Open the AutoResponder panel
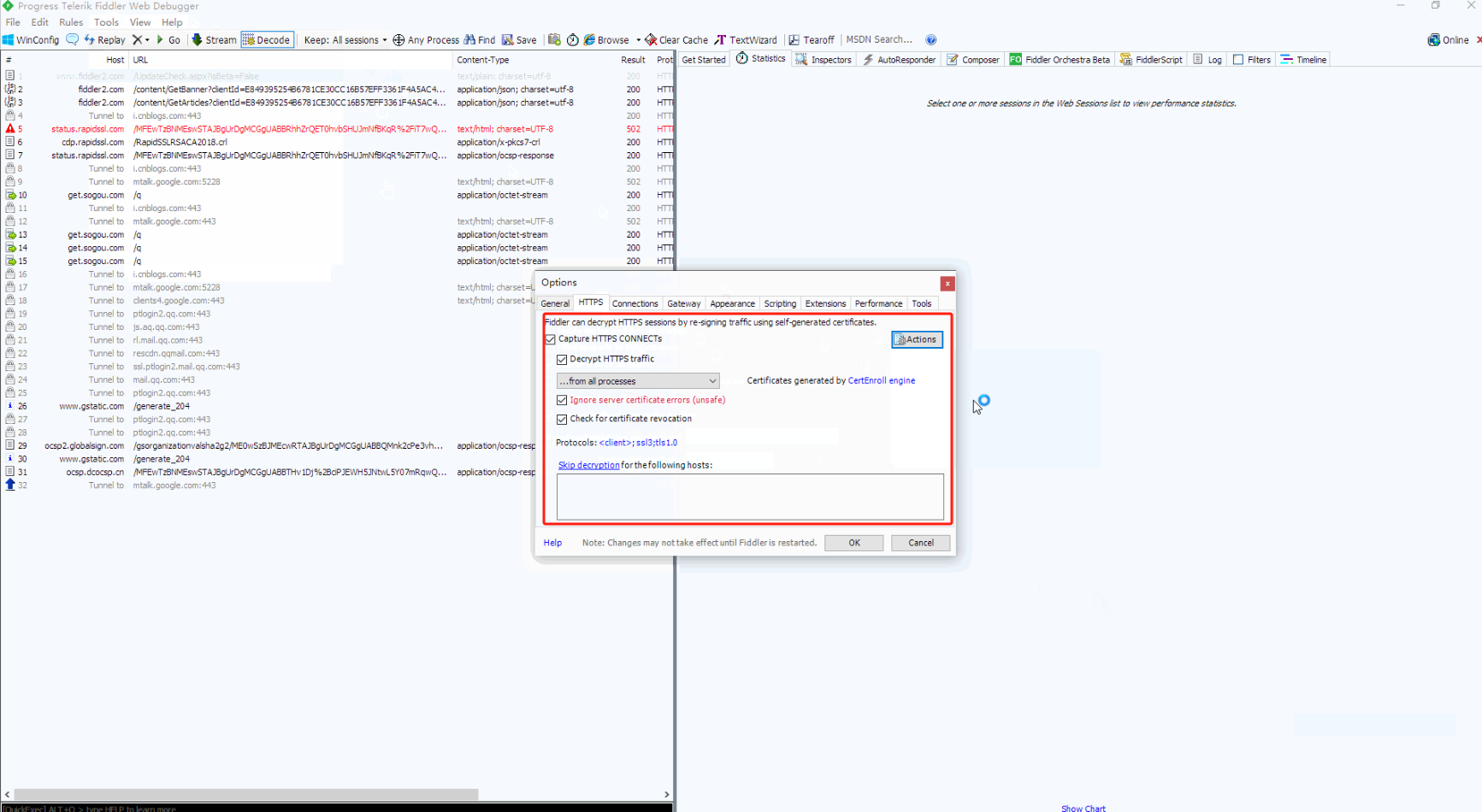The image size is (1482, 812). pyautogui.click(x=899, y=60)
